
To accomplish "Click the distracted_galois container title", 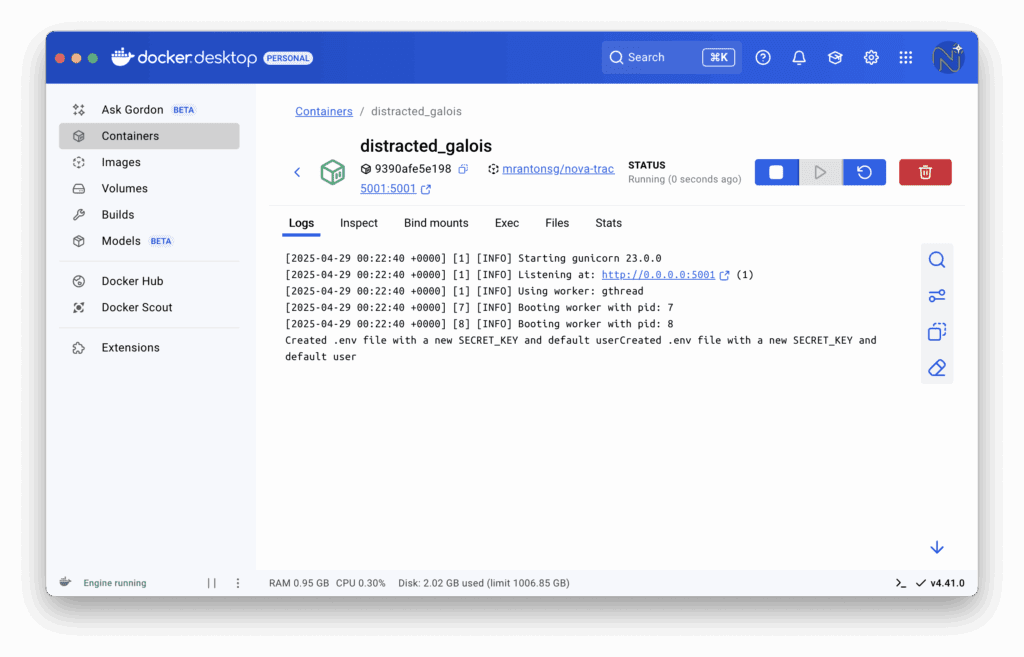I will (x=426, y=146).
